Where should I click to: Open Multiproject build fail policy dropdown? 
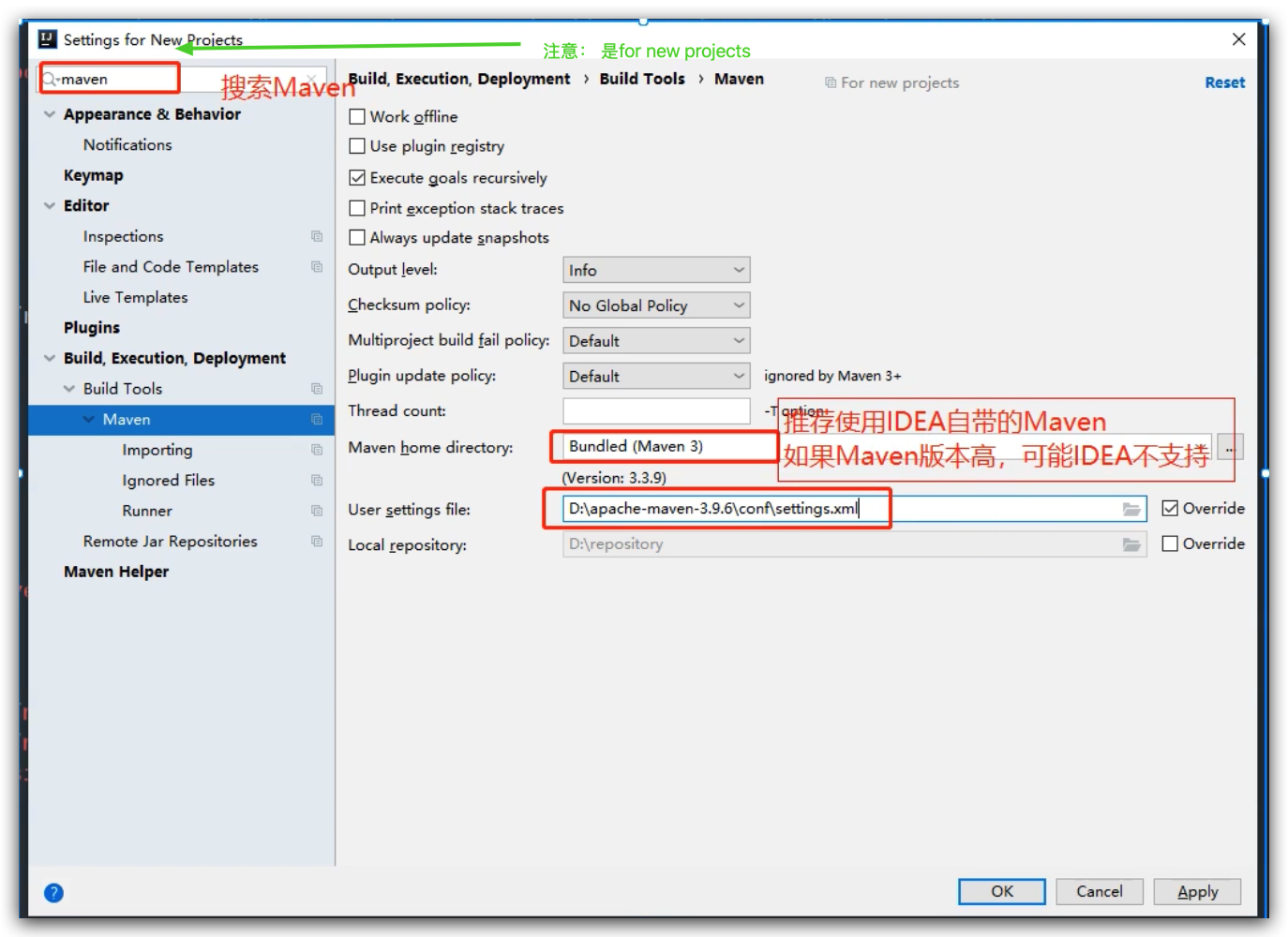656,341
